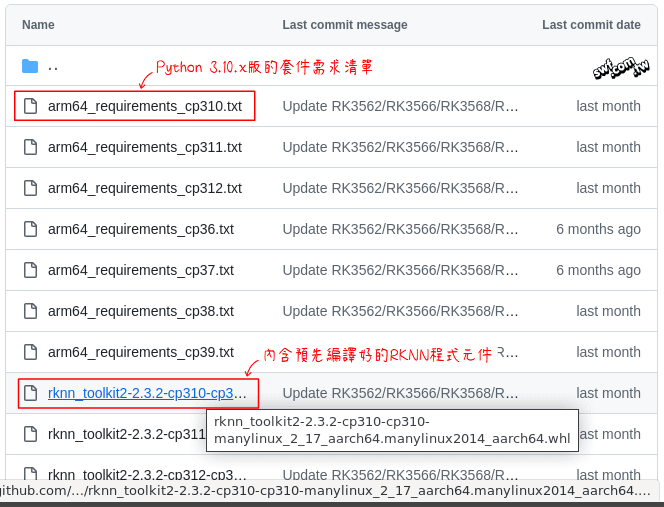The width and height of the screenshot is (664, 507).
Task: Open arm64_requirements_cp310.txt
Action: coord(145,106)
